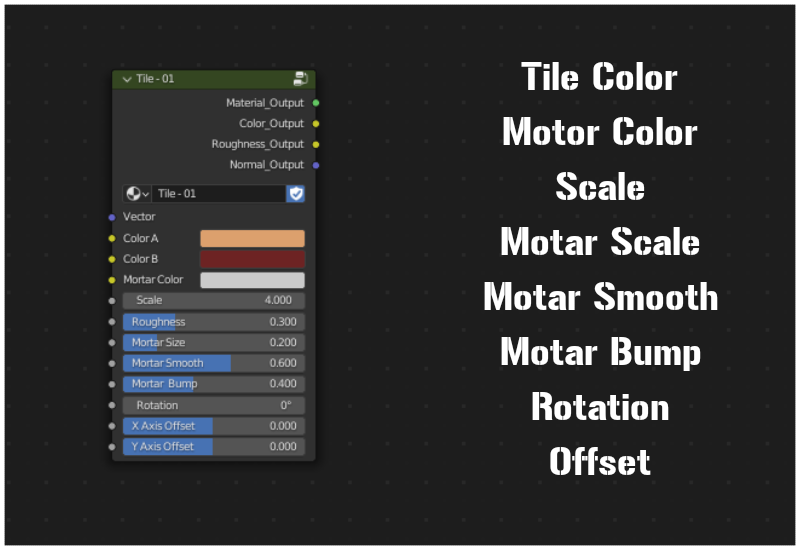
Task: Toggle the fake user shield icon
Action: (x=296, y=194)
